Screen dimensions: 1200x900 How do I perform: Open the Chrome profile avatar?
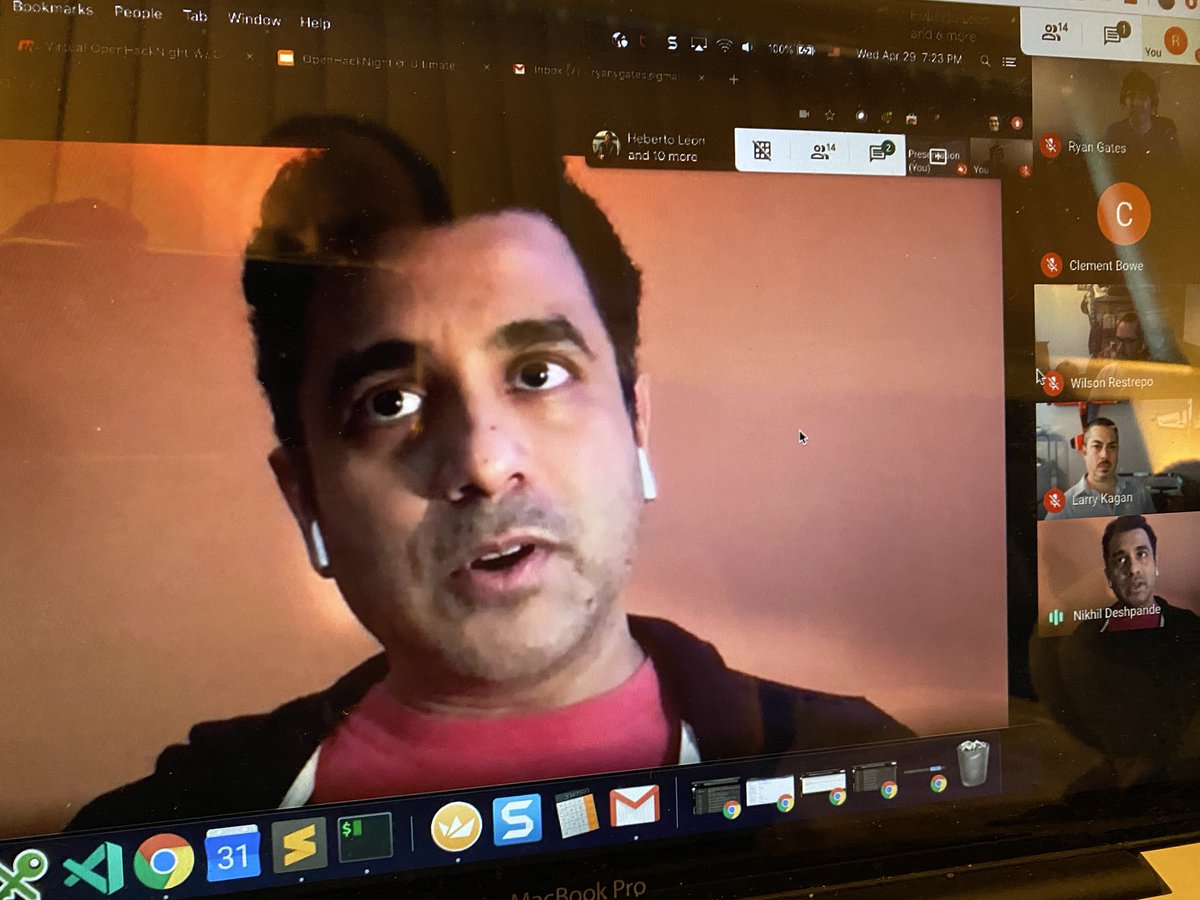pyautogui.click(x=993, y=122)
